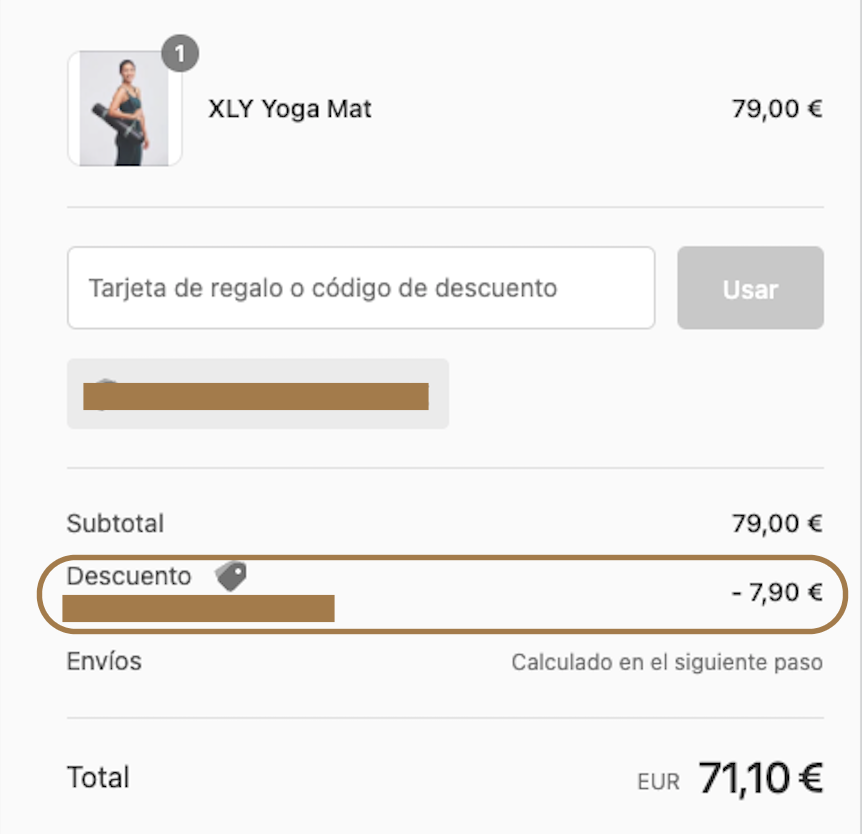Click the product price 79,00 €

coord(777,109)
